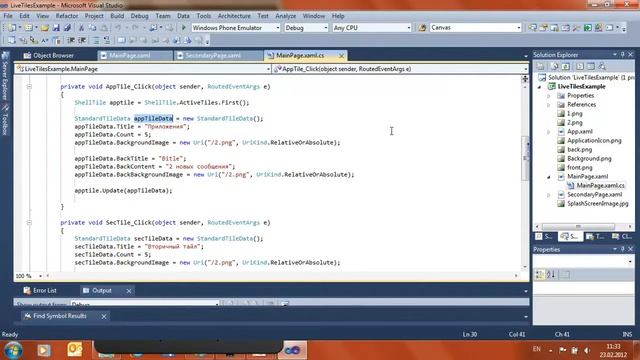This screenshot has height=360, width=640.
Task: Click the Copy toolbar icon
Action: click(93, 28)
